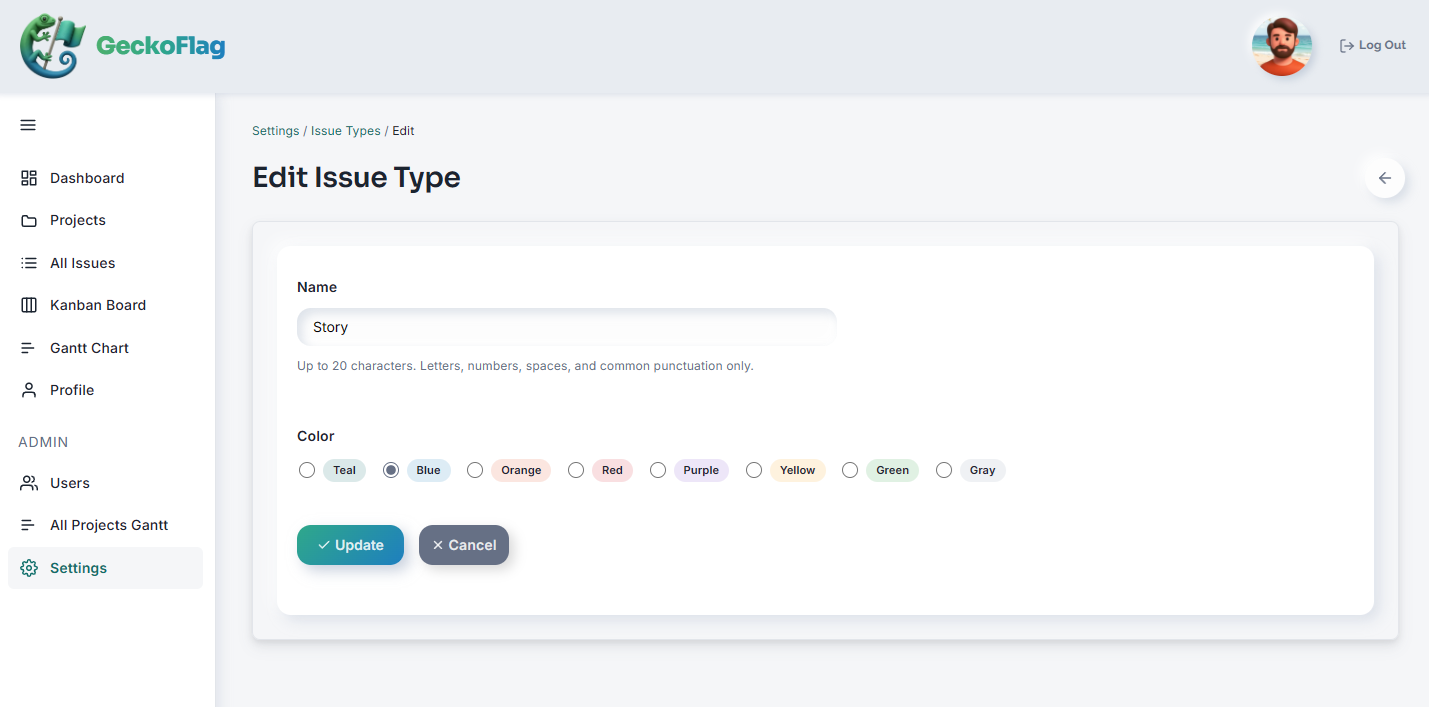Screen dimensions: 1429x707
Task: Click the GeckoFlag gecko logo
Action: click(x=53, y=46)
